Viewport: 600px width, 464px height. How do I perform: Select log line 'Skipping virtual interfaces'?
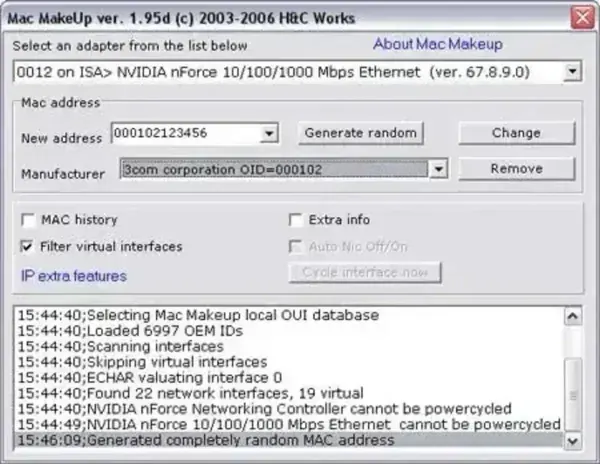click(x=289, y=362)
